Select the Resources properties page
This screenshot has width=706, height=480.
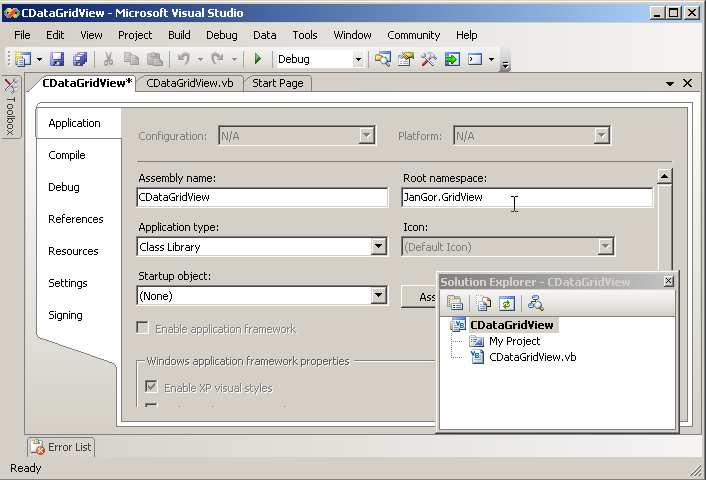pyautogui.click(x=73, y=251)
